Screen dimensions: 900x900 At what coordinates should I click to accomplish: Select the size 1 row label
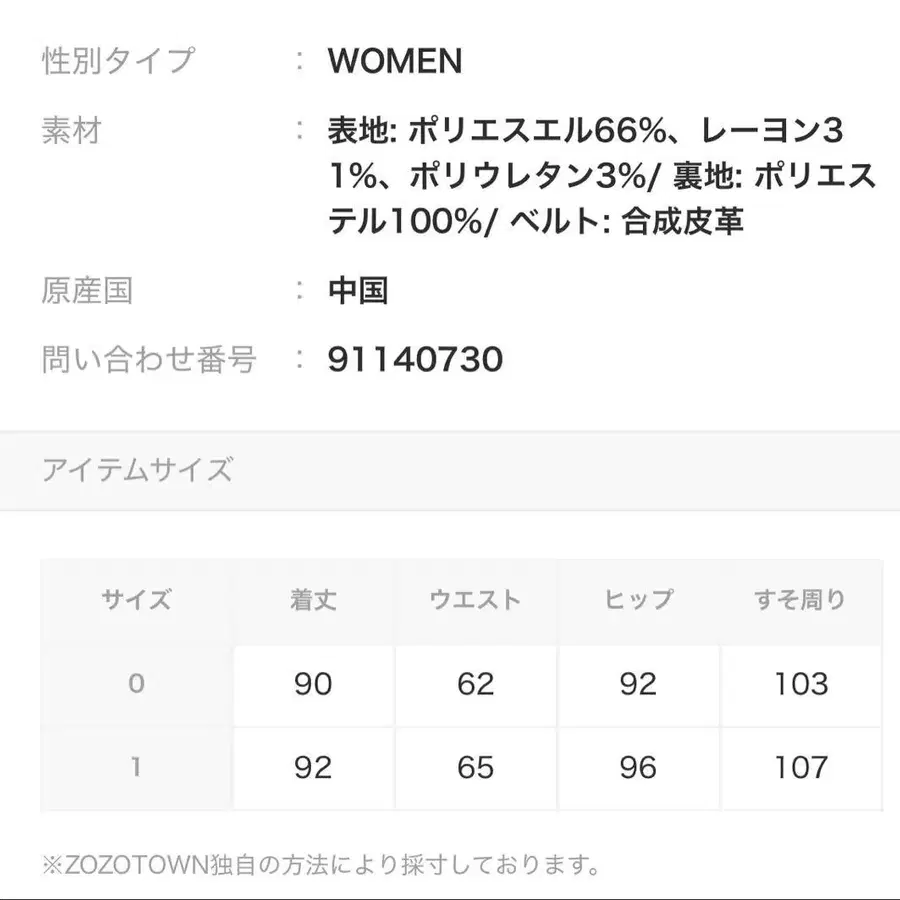point(136,767)
